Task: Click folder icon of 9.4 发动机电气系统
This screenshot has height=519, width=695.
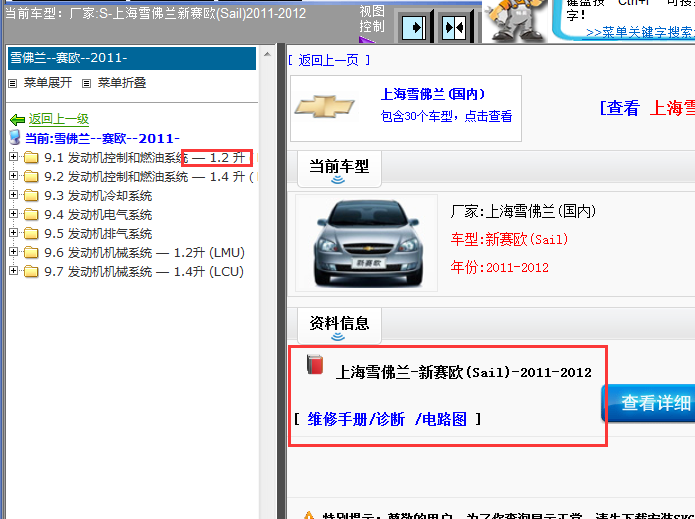Action: [31, 215]
